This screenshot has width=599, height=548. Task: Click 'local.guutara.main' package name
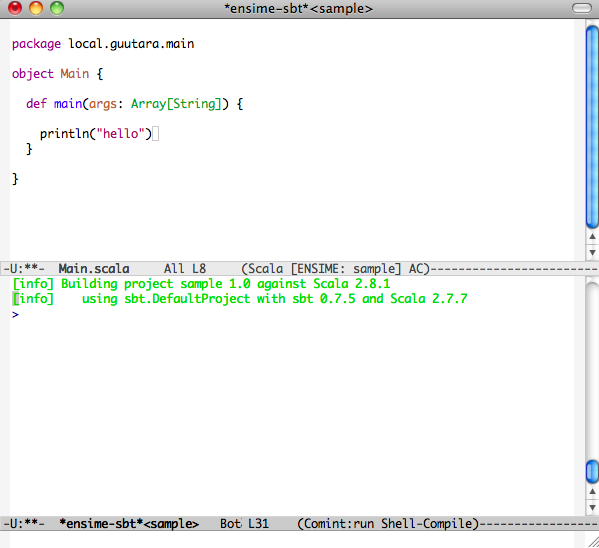pos(131,44)
